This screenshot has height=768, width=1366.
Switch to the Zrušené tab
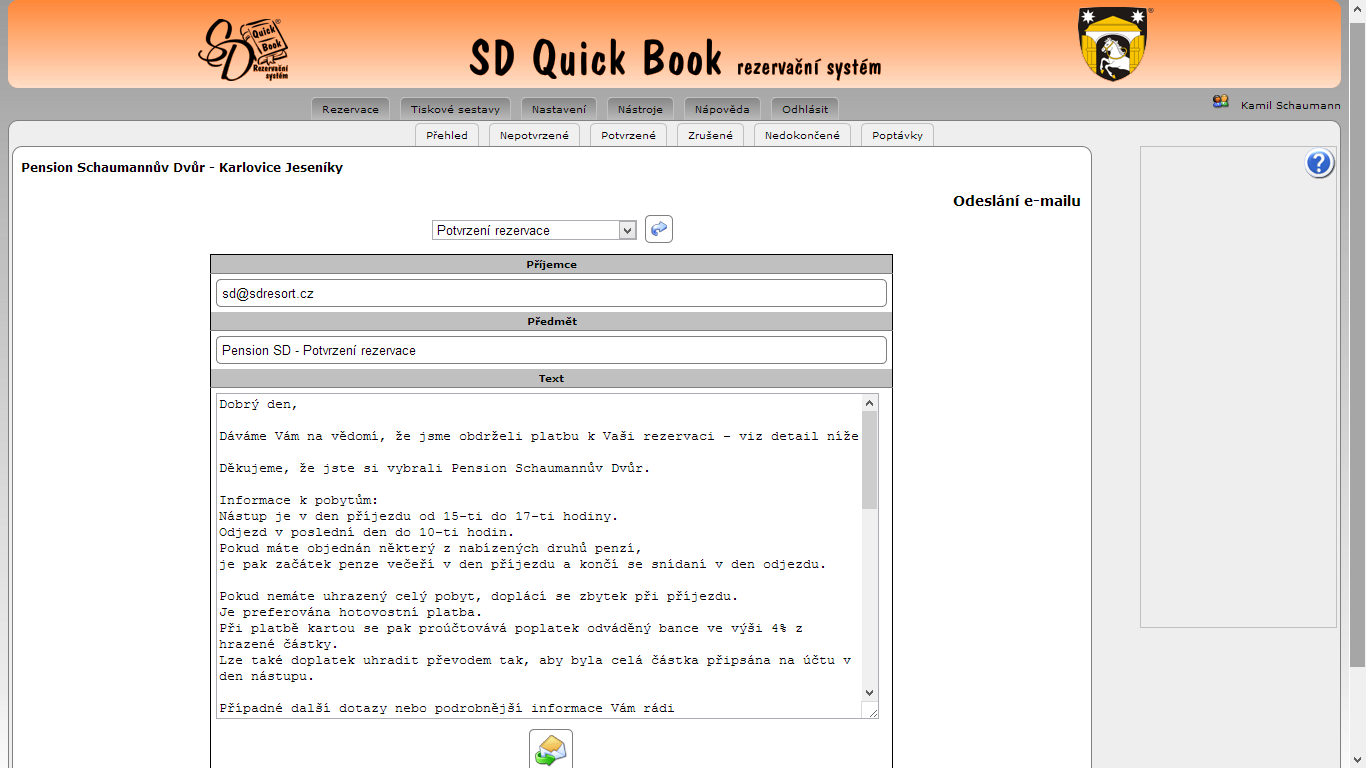coord(710,135)
